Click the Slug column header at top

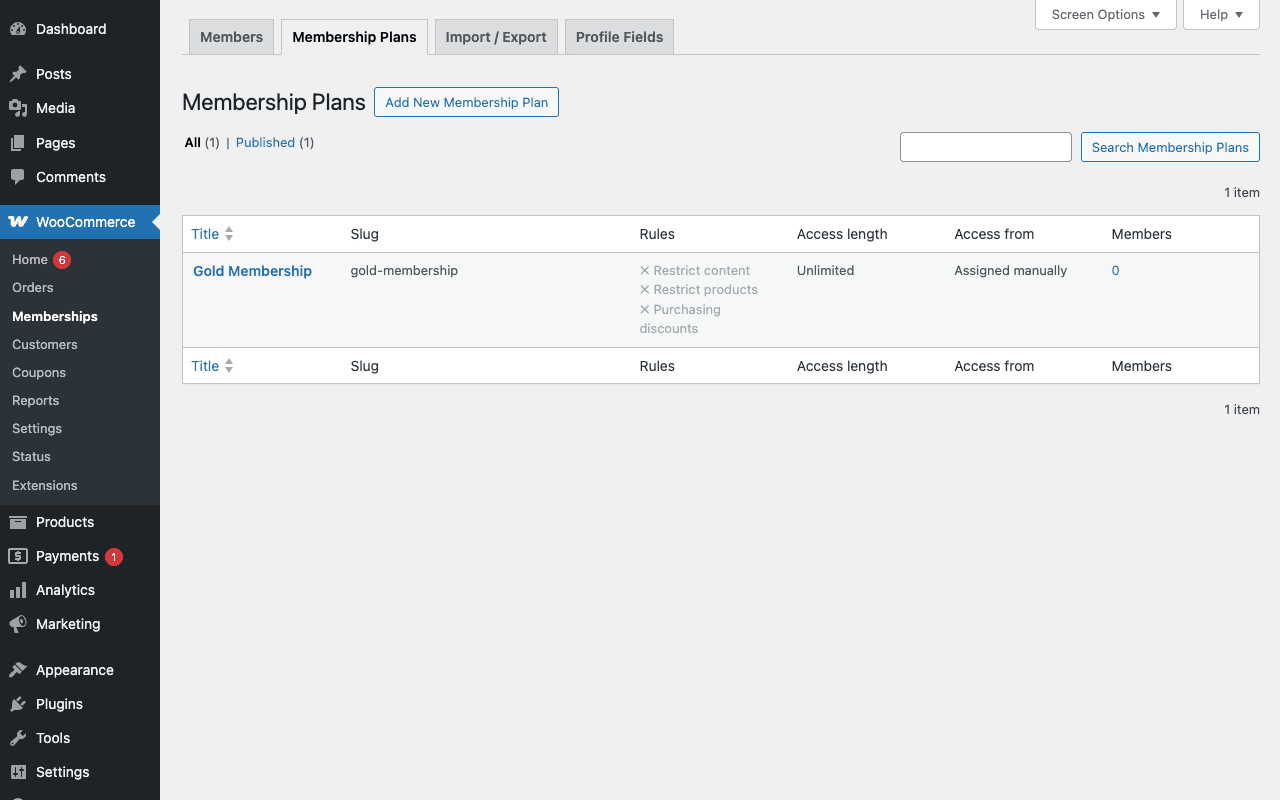[364, 234]
